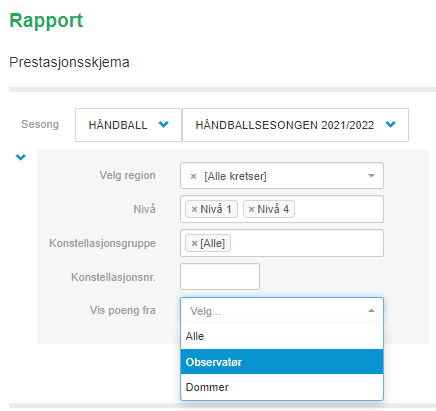This screenshot has width=436, height=411.
Task: Click empty area in Konstellasjonsgruppe field
Action: (307, 243)
